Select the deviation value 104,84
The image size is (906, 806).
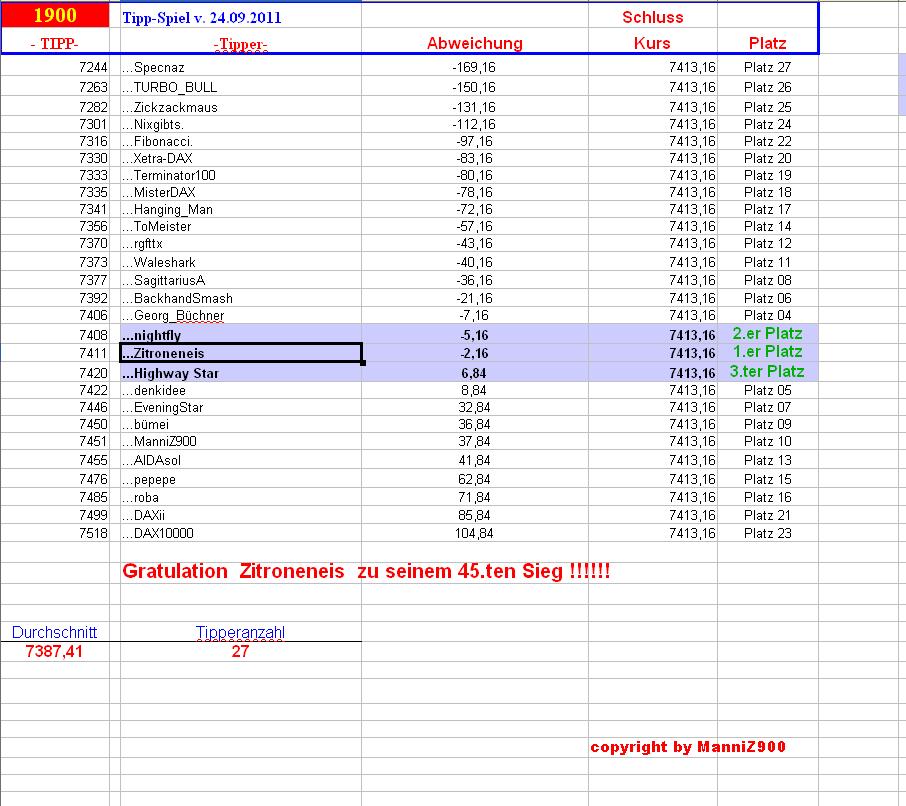pyautogui.click(x=474, y=533)
